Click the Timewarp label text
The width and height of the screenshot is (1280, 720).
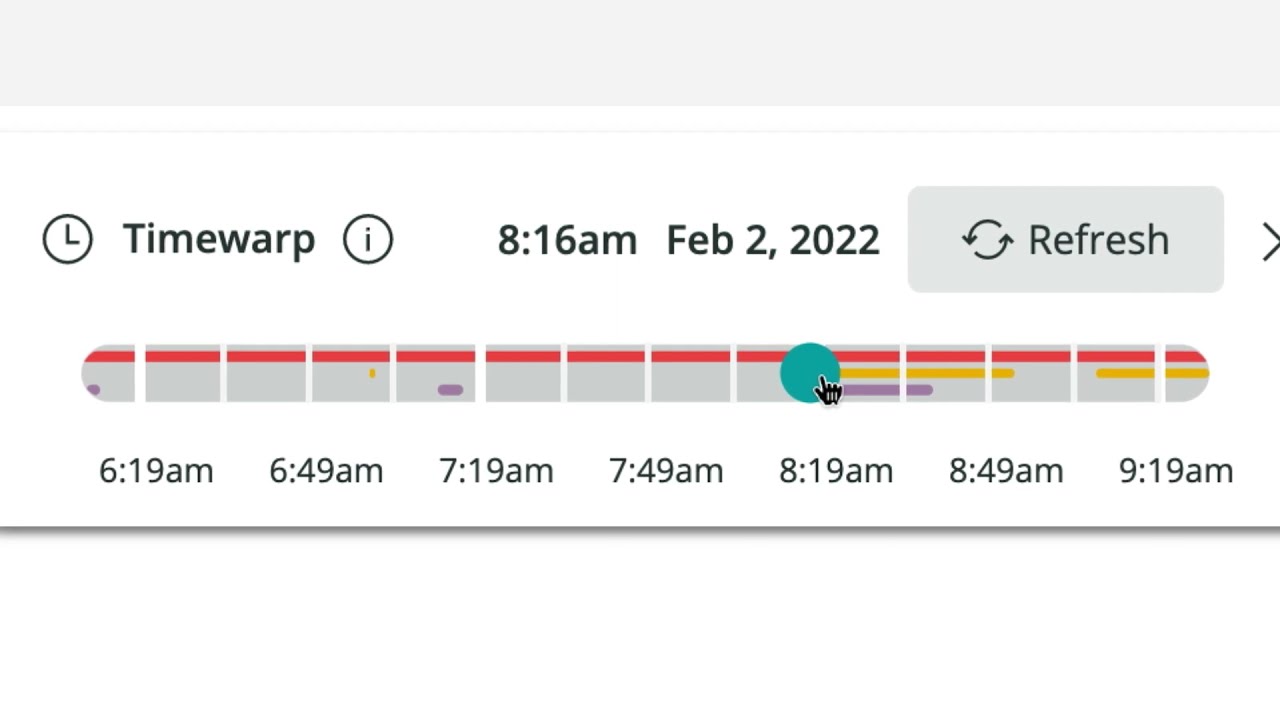(x=219, y=240)
